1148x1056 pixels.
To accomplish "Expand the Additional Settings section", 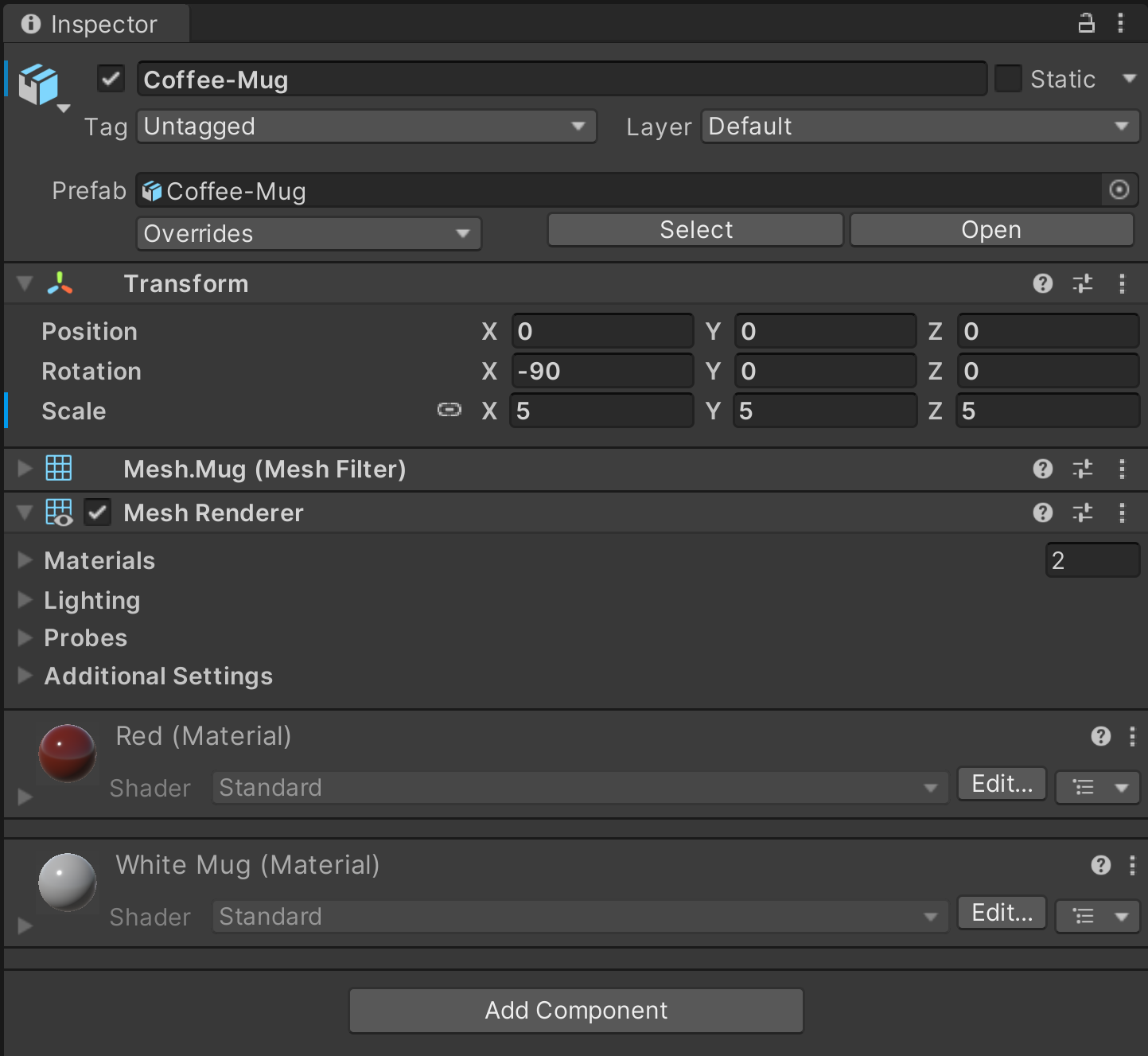I will [x=24, y=676].
